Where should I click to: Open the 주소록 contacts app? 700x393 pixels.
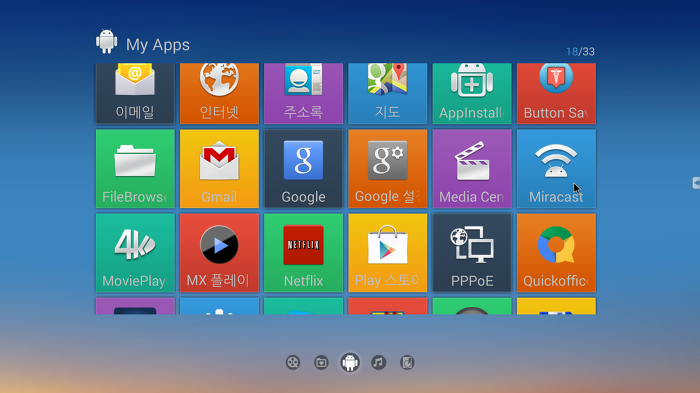(x=304, y=93)
